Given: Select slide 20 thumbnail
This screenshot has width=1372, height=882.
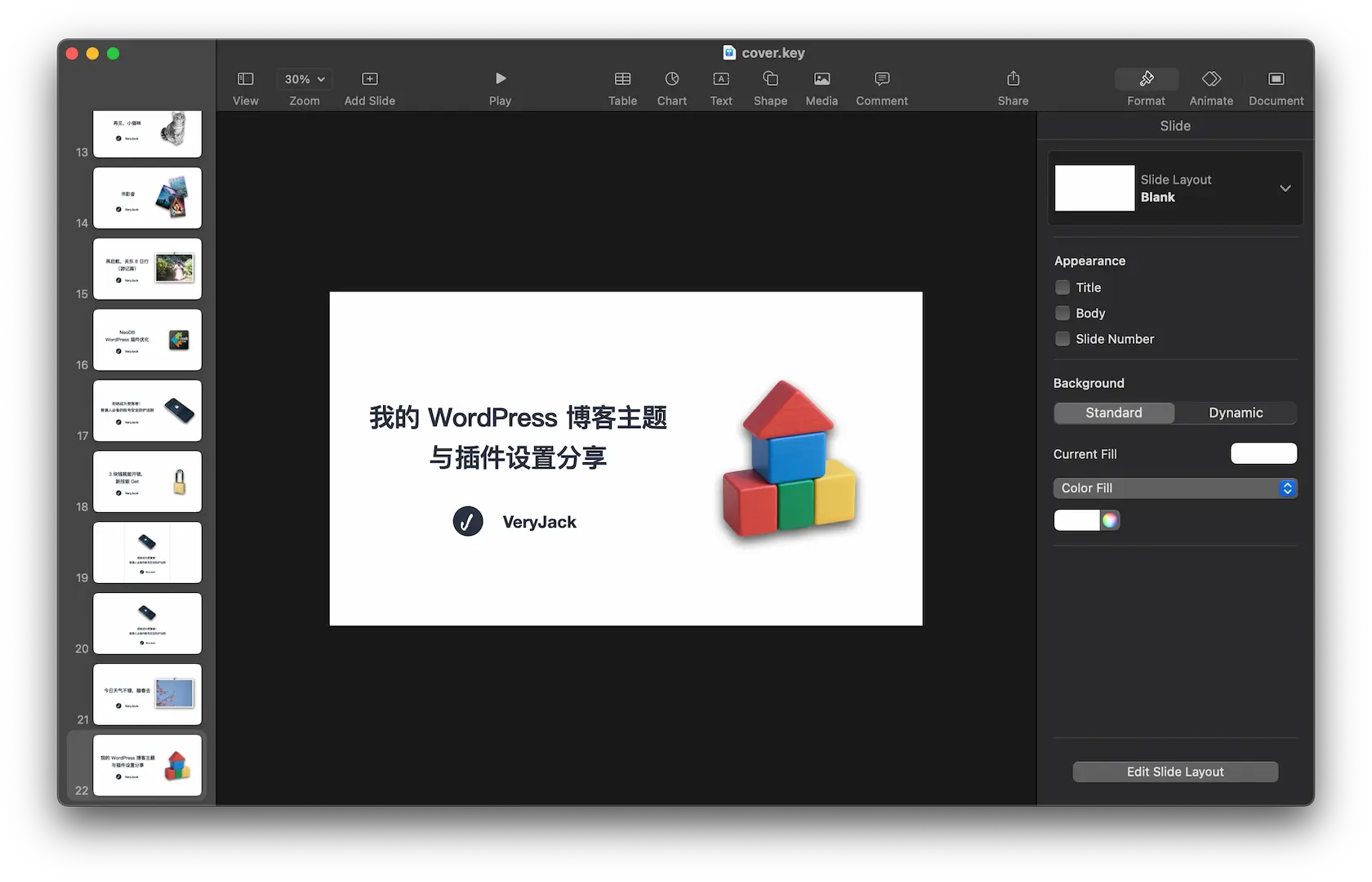Looking at the screenshot, I should [x=147, y=623].
